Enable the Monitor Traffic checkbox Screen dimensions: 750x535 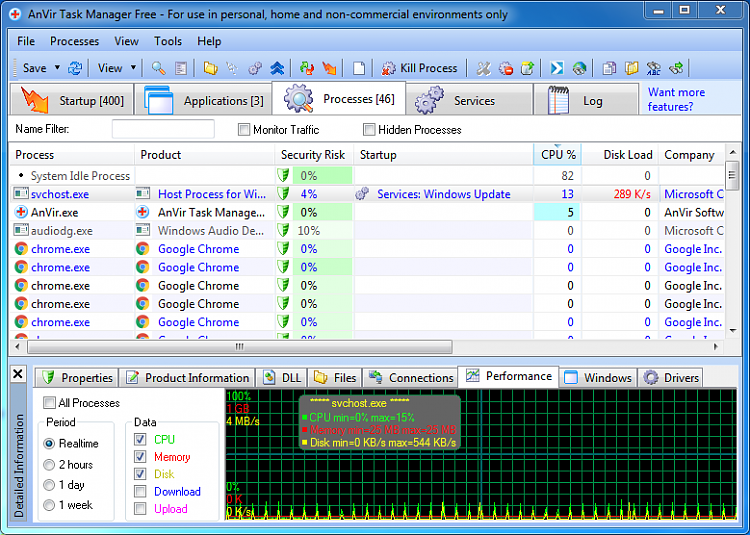pos(244,130)
